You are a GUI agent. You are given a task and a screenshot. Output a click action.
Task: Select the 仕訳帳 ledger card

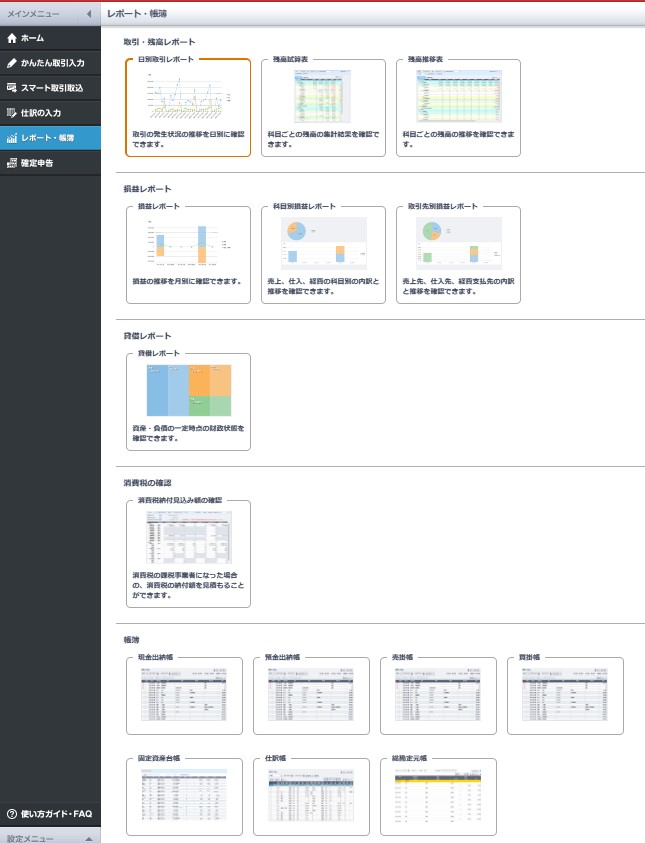click(x=311, y=796)
